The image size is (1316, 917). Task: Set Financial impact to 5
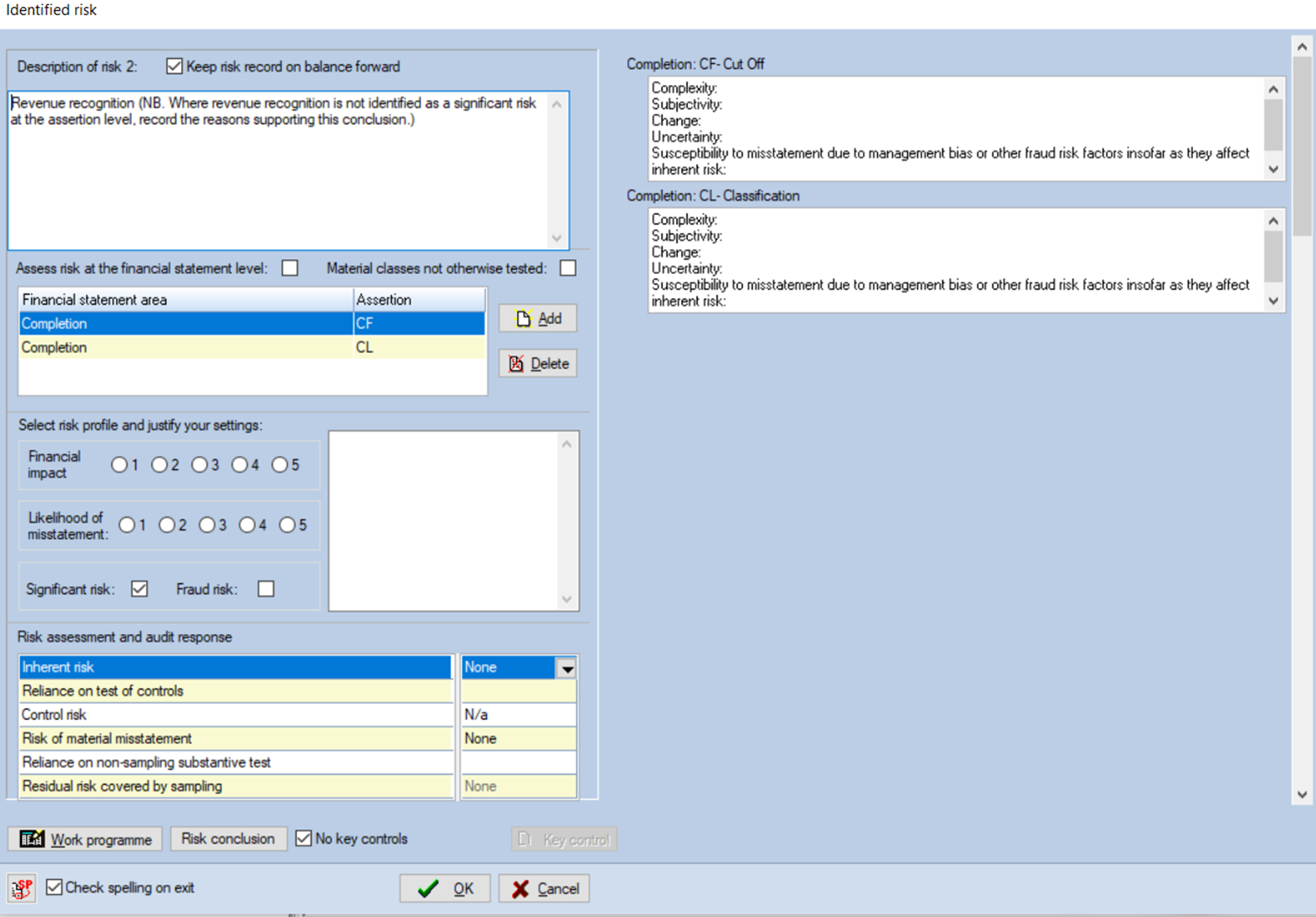click(x=280, y=465)
